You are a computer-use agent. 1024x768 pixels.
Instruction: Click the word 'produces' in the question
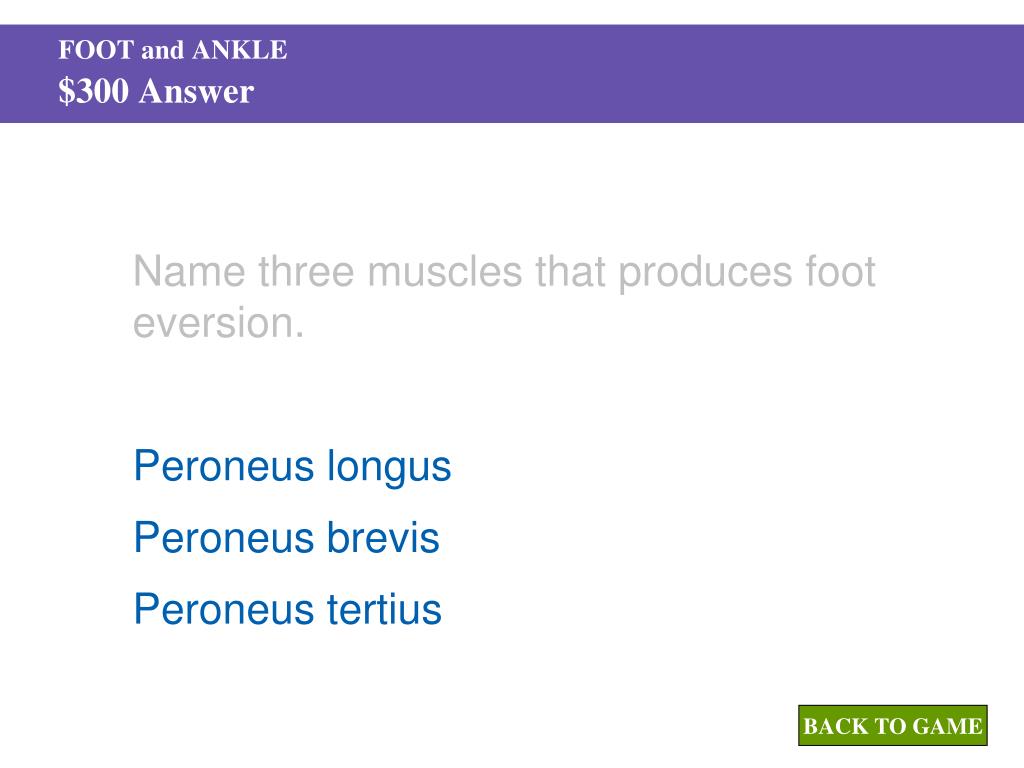click(x=705, y=274)
